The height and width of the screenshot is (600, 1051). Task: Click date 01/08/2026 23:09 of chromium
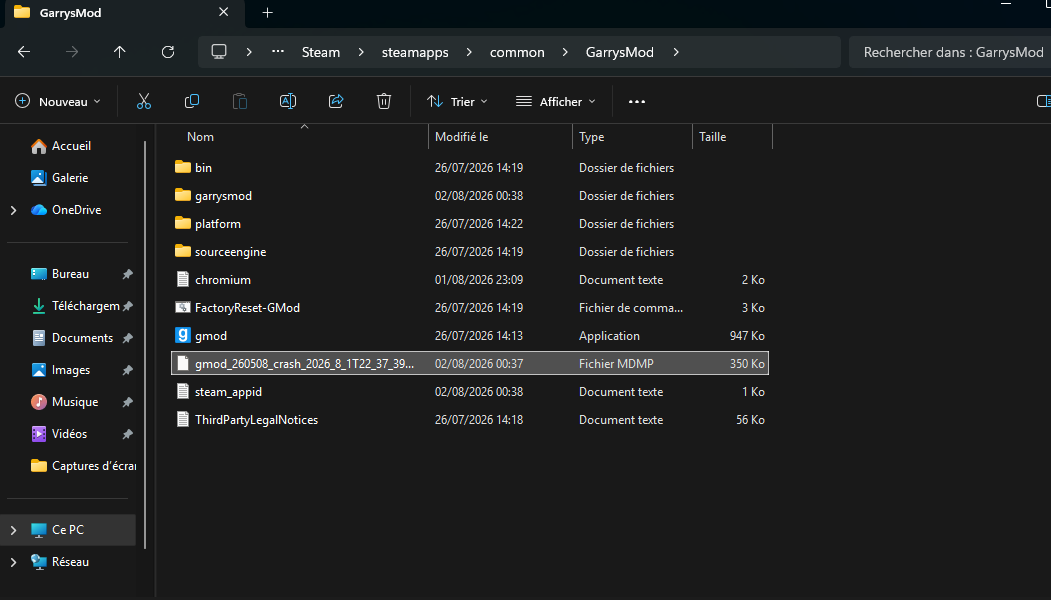click(x=479, y=280)
